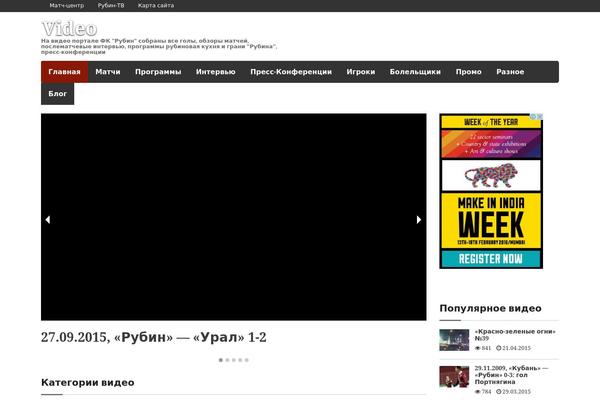Open Карта сайта link in top bar
Viewport: 600px width, 400px height.
coord(156,5)
